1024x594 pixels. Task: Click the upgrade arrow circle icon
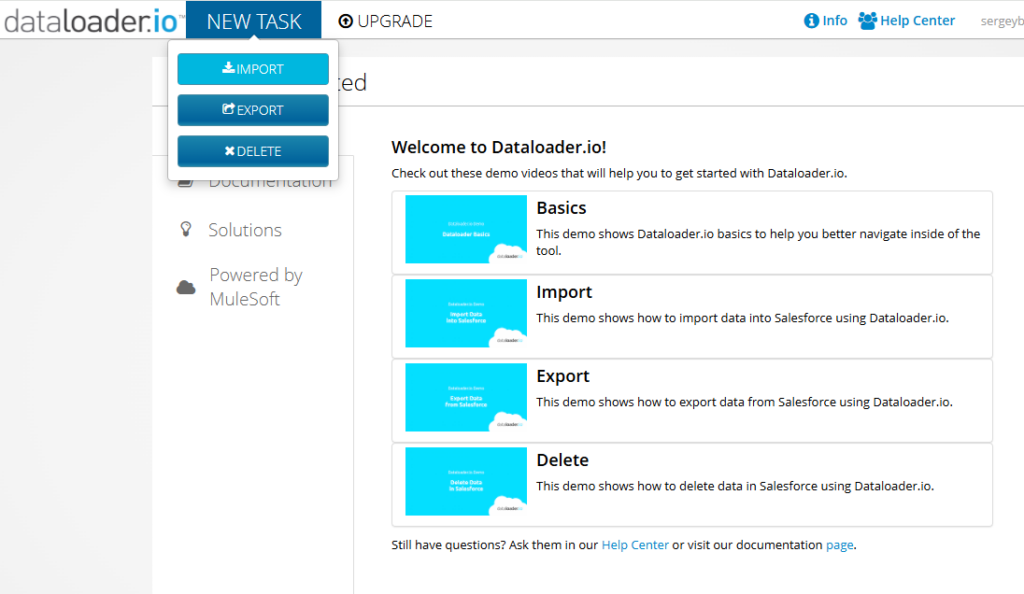345,22
